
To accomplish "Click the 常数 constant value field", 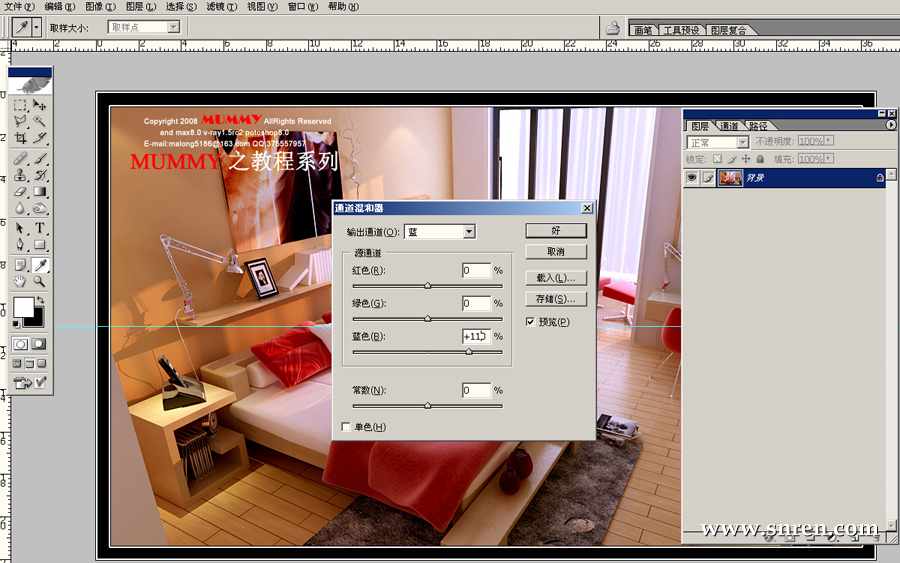I will (476, 390).
